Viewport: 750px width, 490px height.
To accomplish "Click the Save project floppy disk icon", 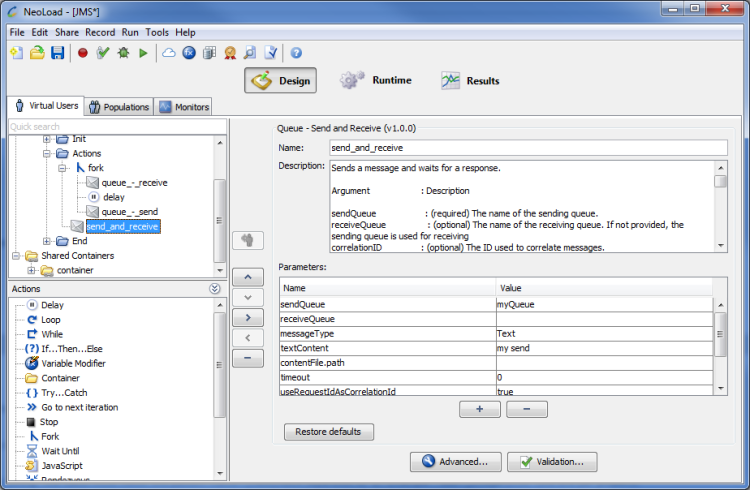I will 57,52.
